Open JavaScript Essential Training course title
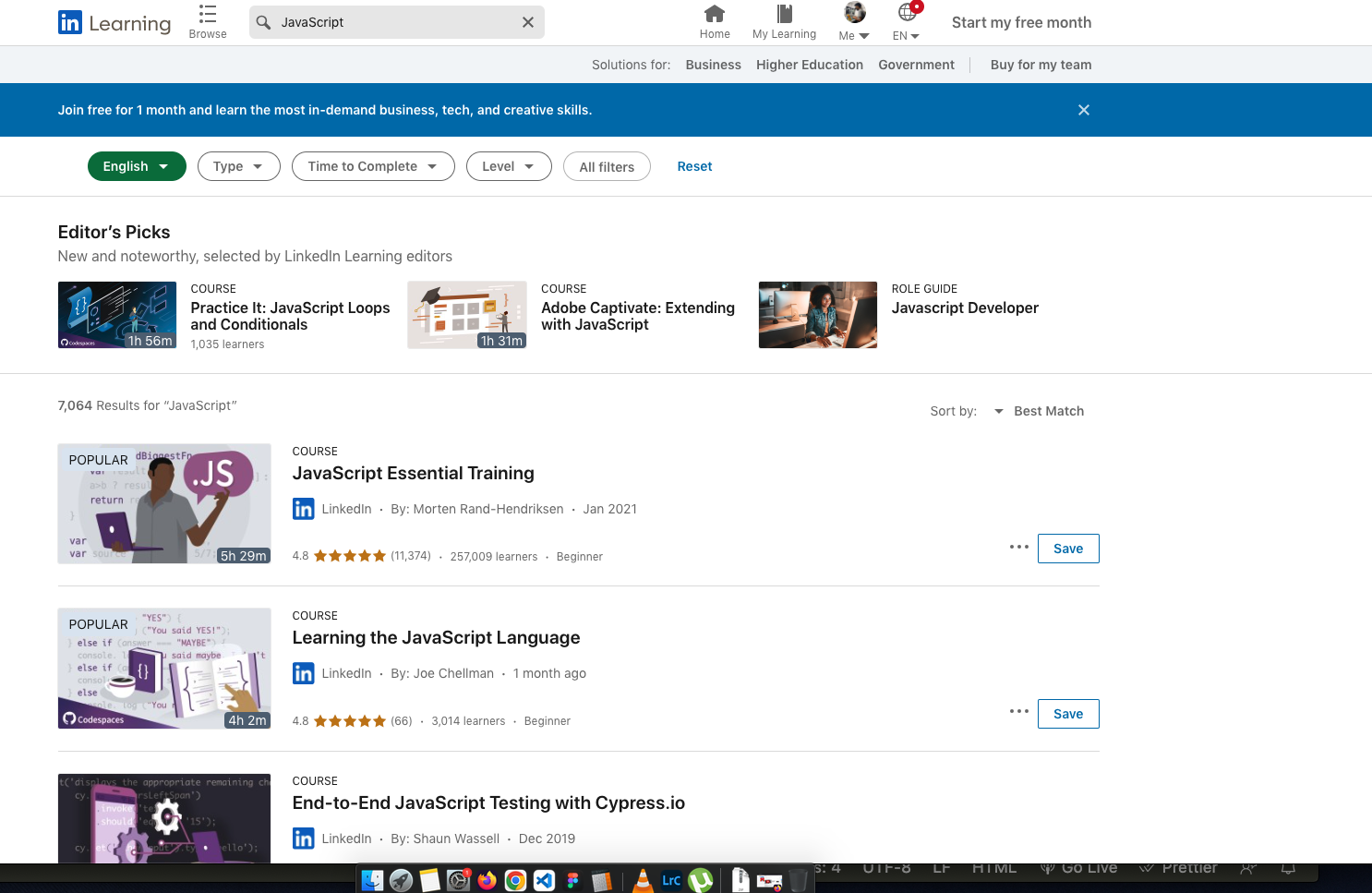The height and width of the screenshot is (893, 1372). 413,473
